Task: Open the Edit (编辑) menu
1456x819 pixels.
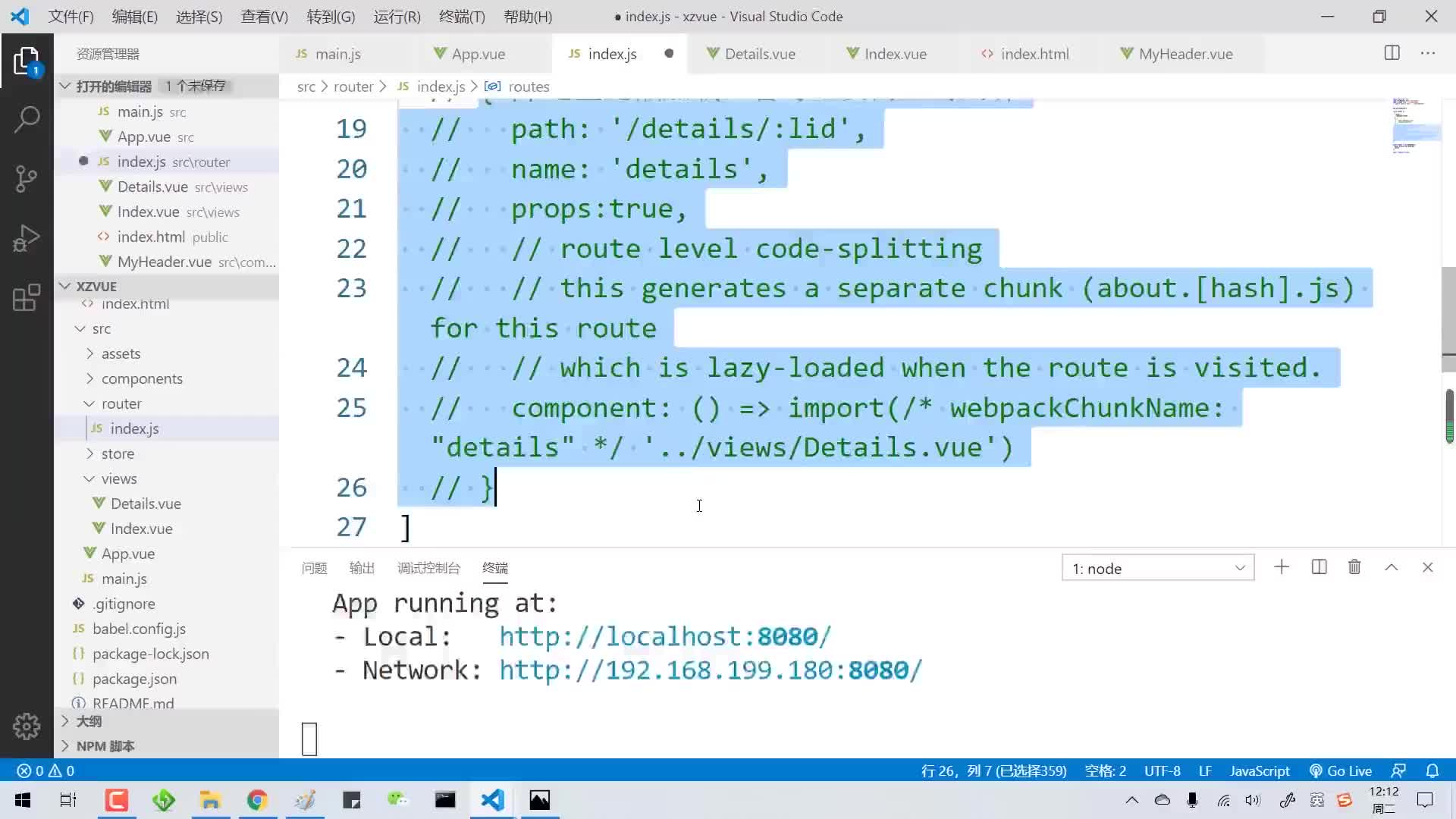Action: (134, 16)
